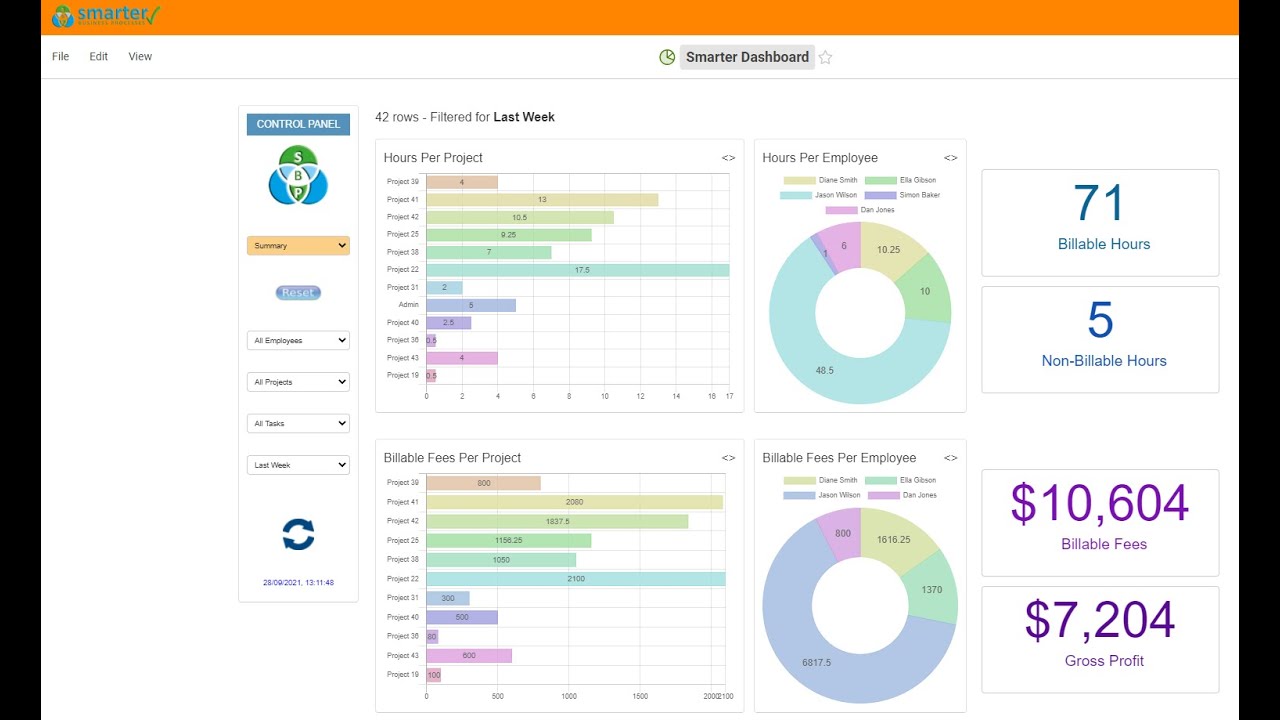Toggle Jason Wilson legend in Billable Fees Per Employee

tap(822, 495)
